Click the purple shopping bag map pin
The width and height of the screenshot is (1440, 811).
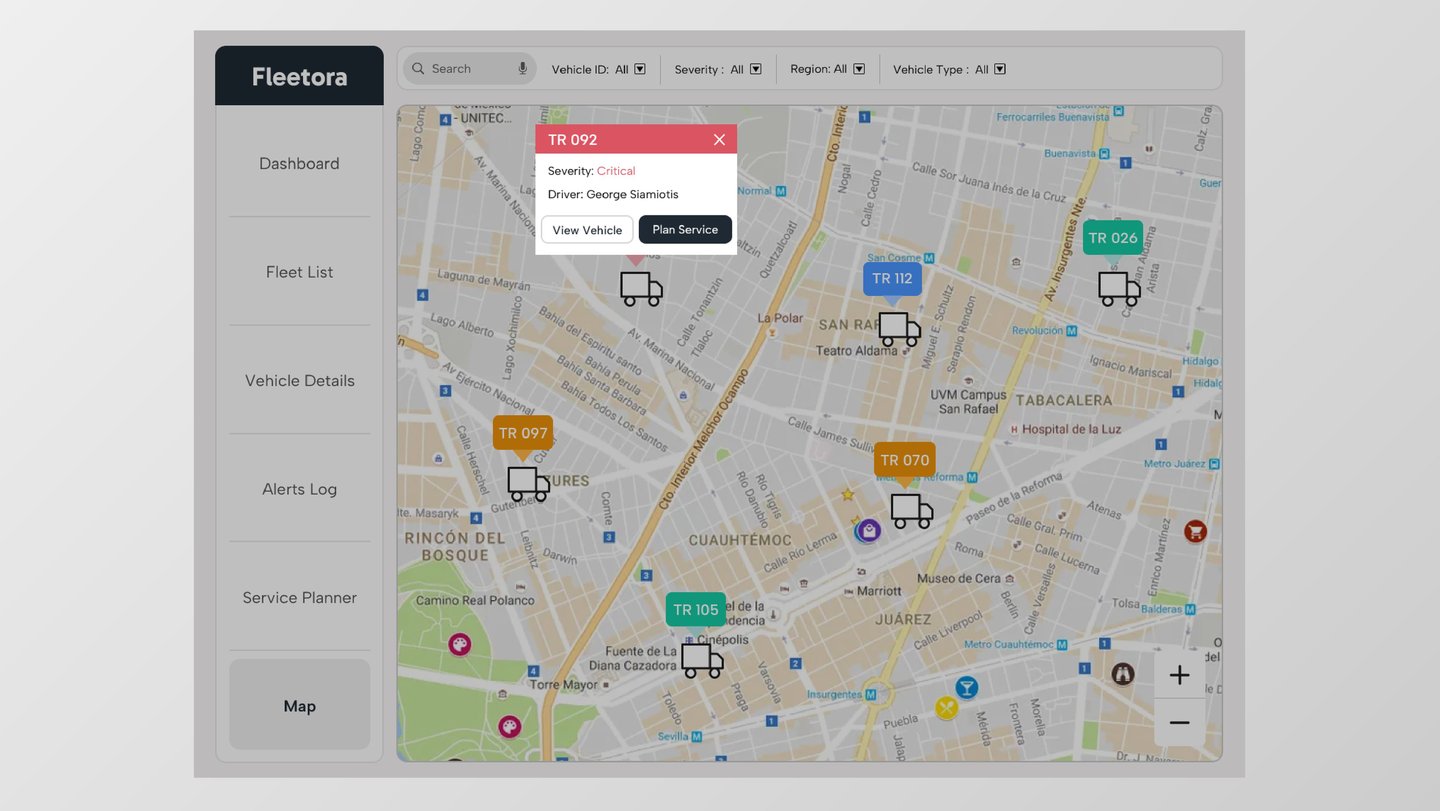869,531
